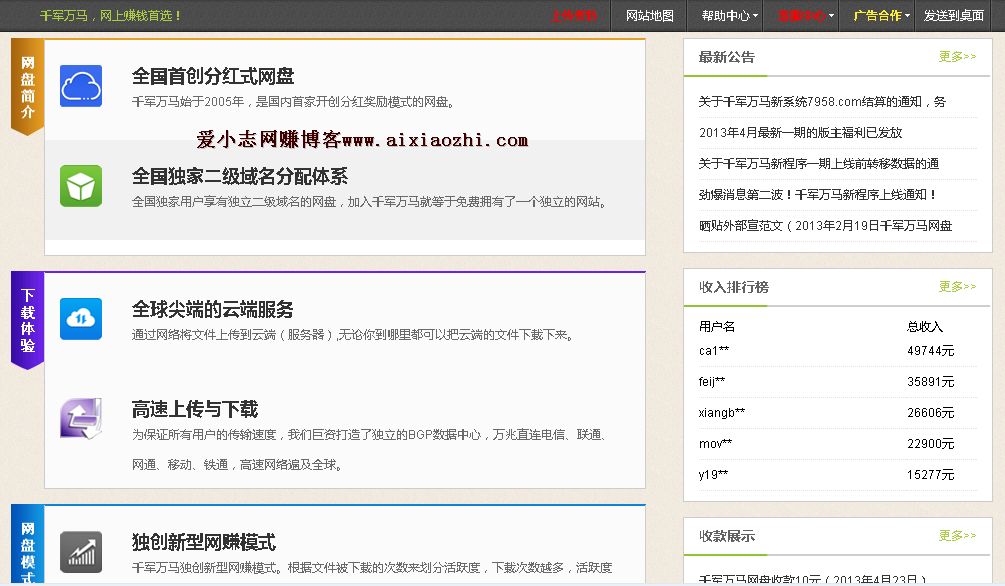
Task: Open the red dropdown between 帮助中心 and 广告合作
Action: tap(805, 16)
